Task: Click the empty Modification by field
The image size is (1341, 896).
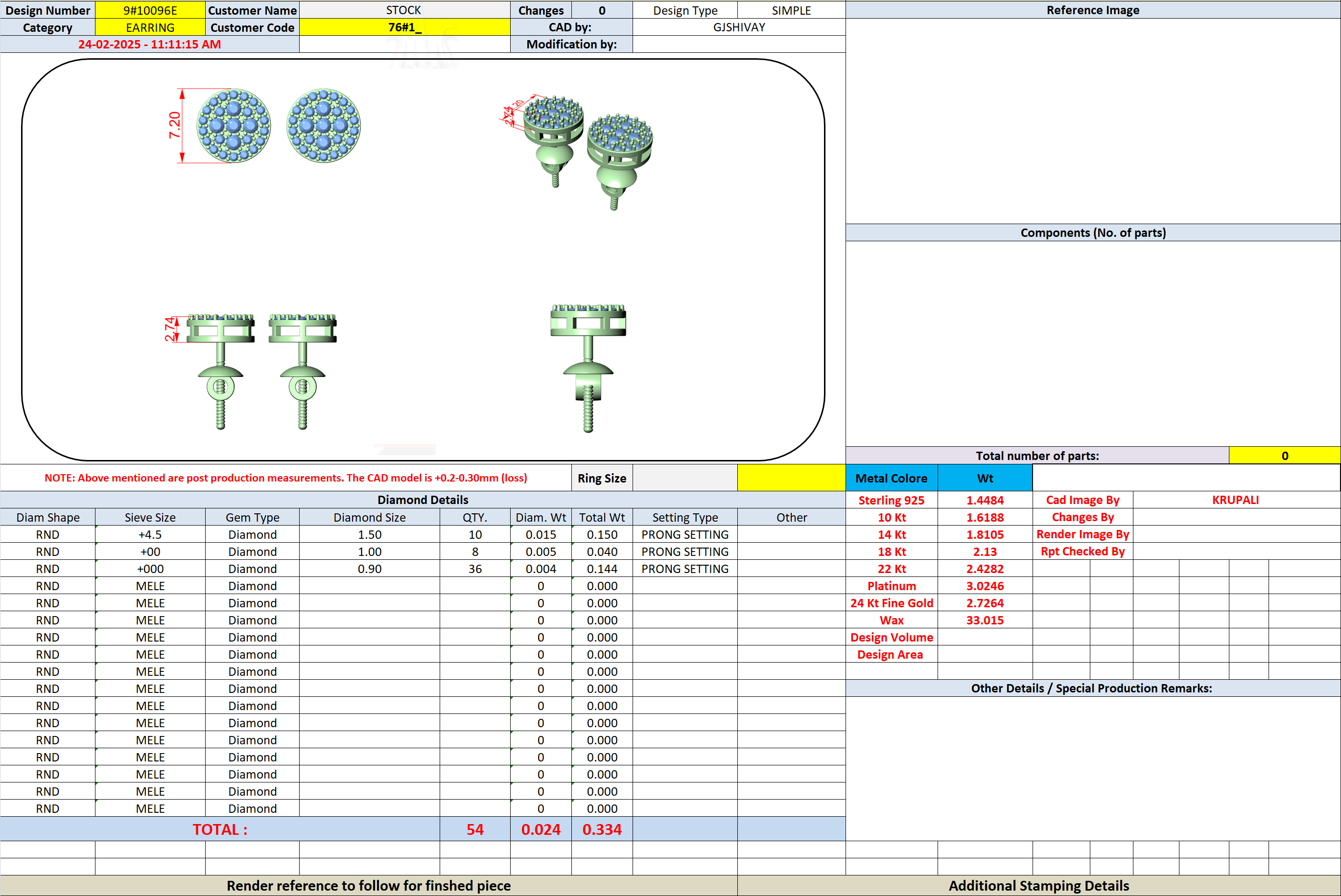Action: pos(738,45)
